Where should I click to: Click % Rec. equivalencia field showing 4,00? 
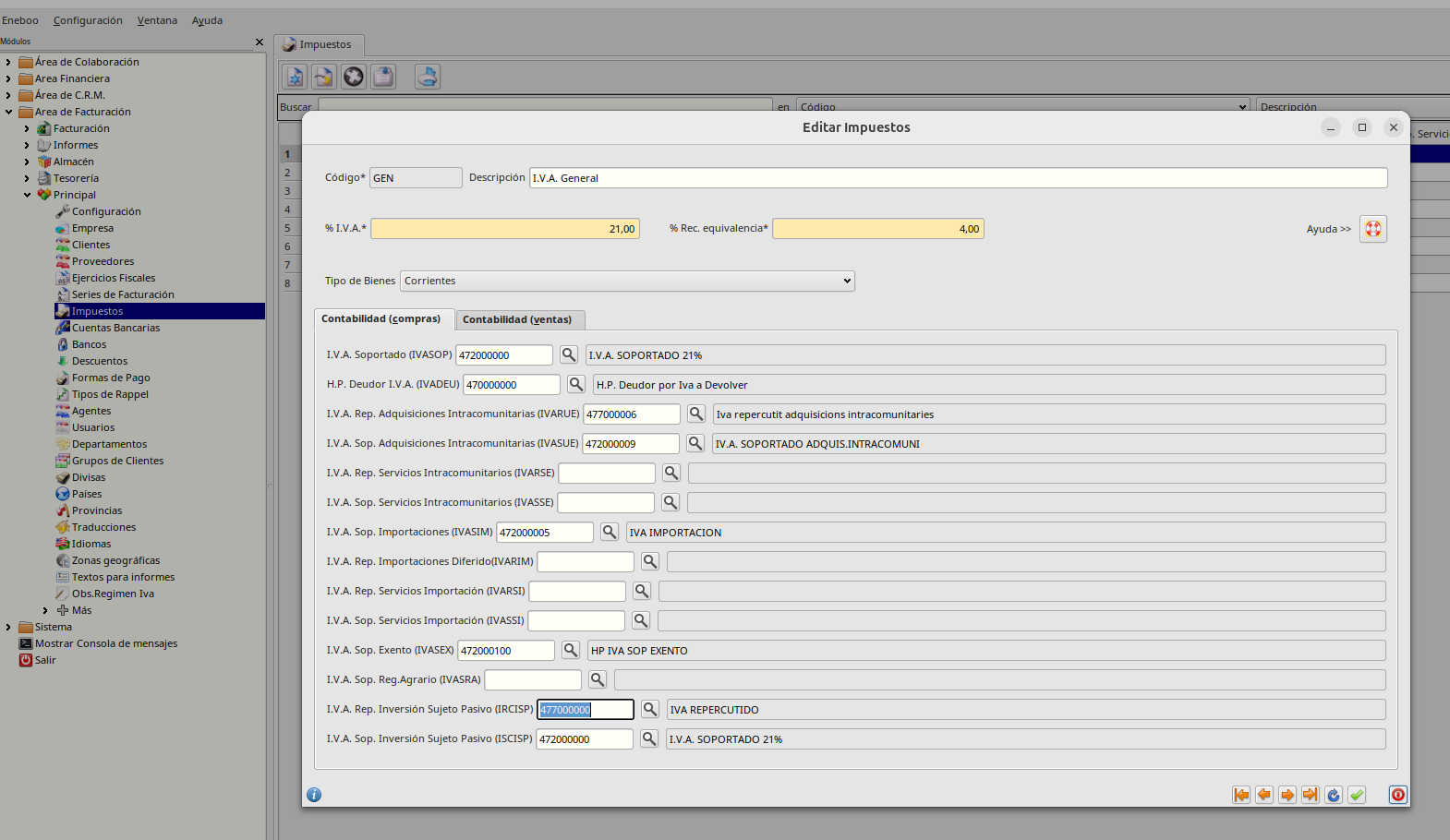[x=878, y=228]
